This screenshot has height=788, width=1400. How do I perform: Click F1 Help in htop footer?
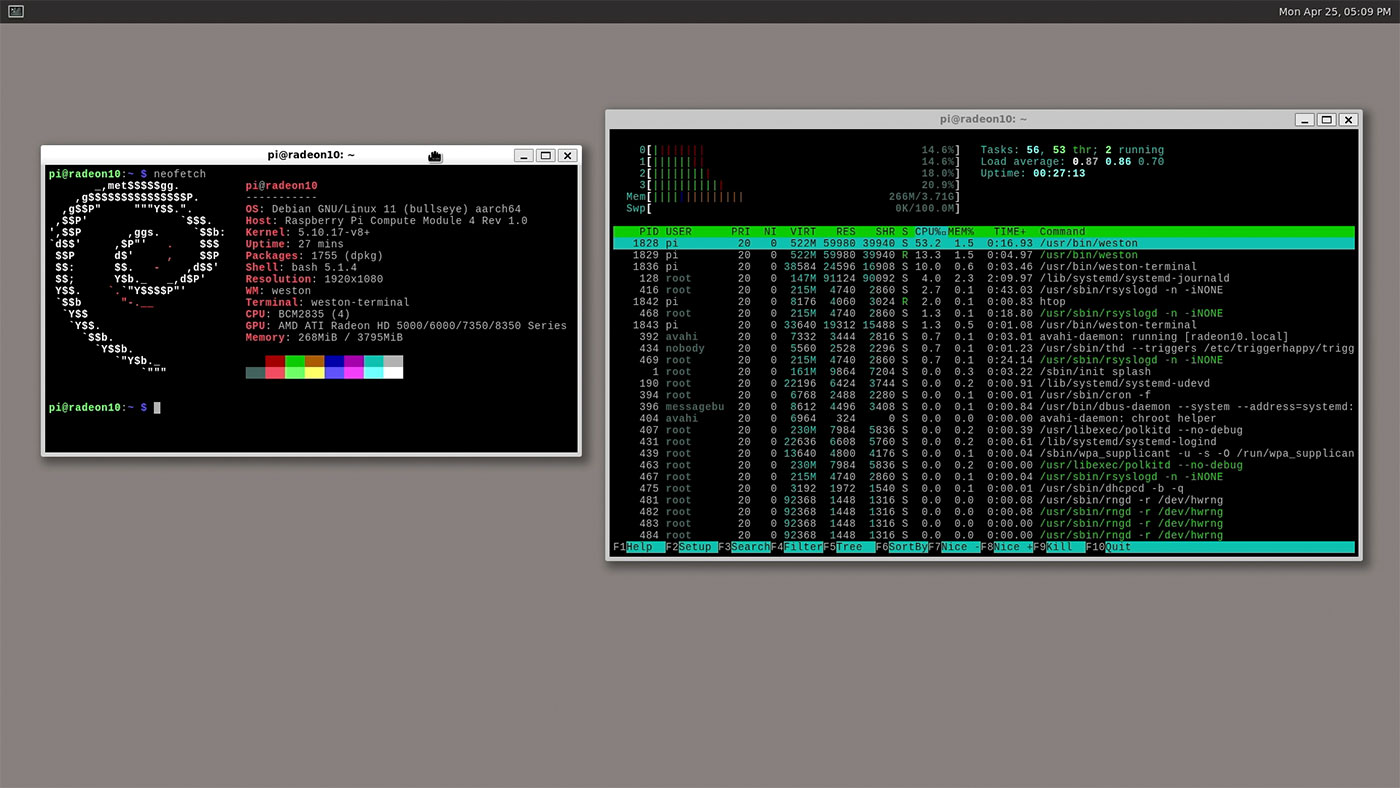point(638,547)
